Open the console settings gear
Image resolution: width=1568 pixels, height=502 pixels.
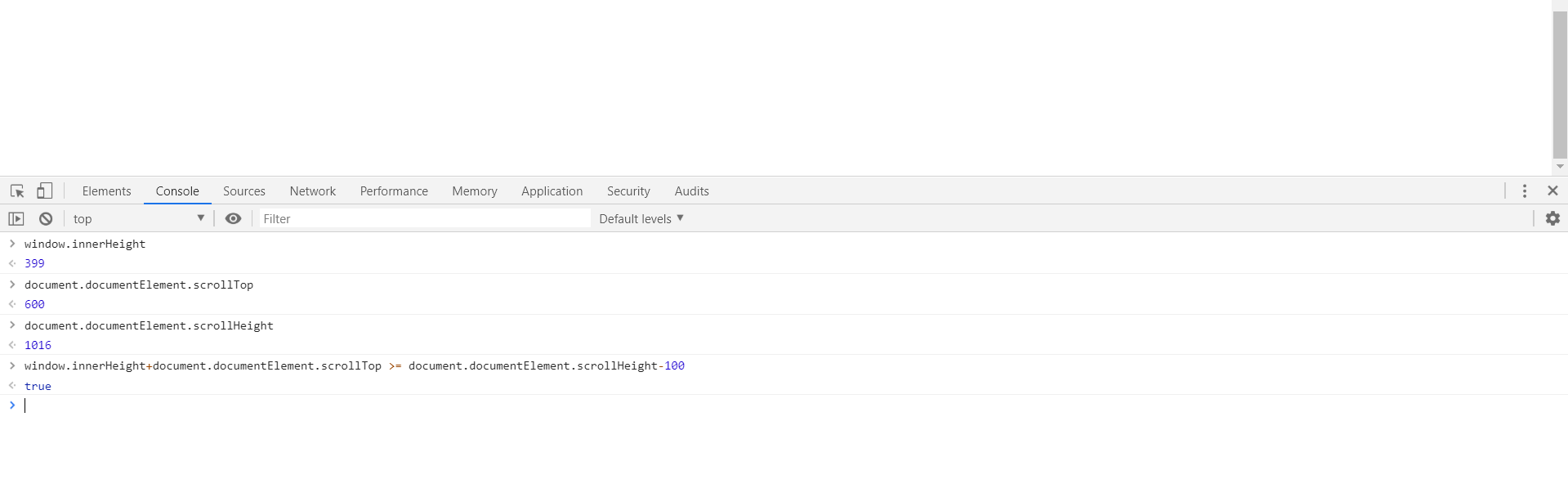[1552, 218]
